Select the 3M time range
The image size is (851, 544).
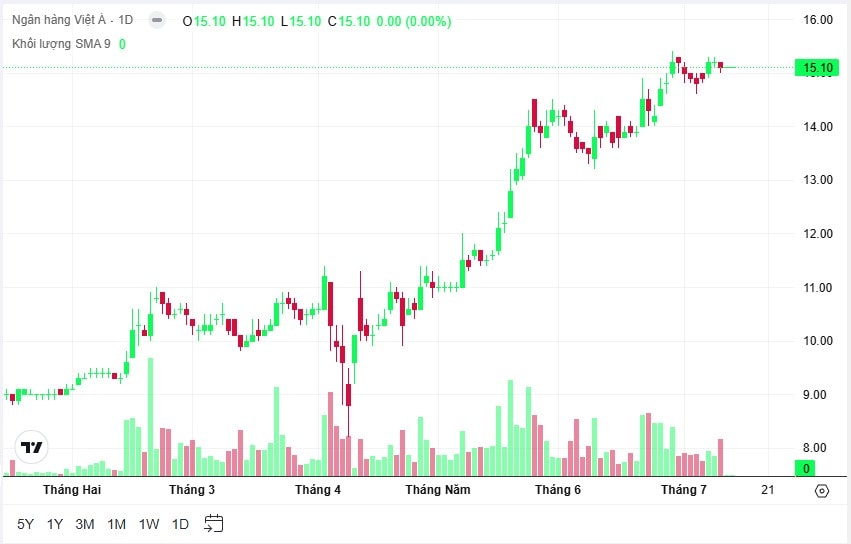tap(85, 524)
